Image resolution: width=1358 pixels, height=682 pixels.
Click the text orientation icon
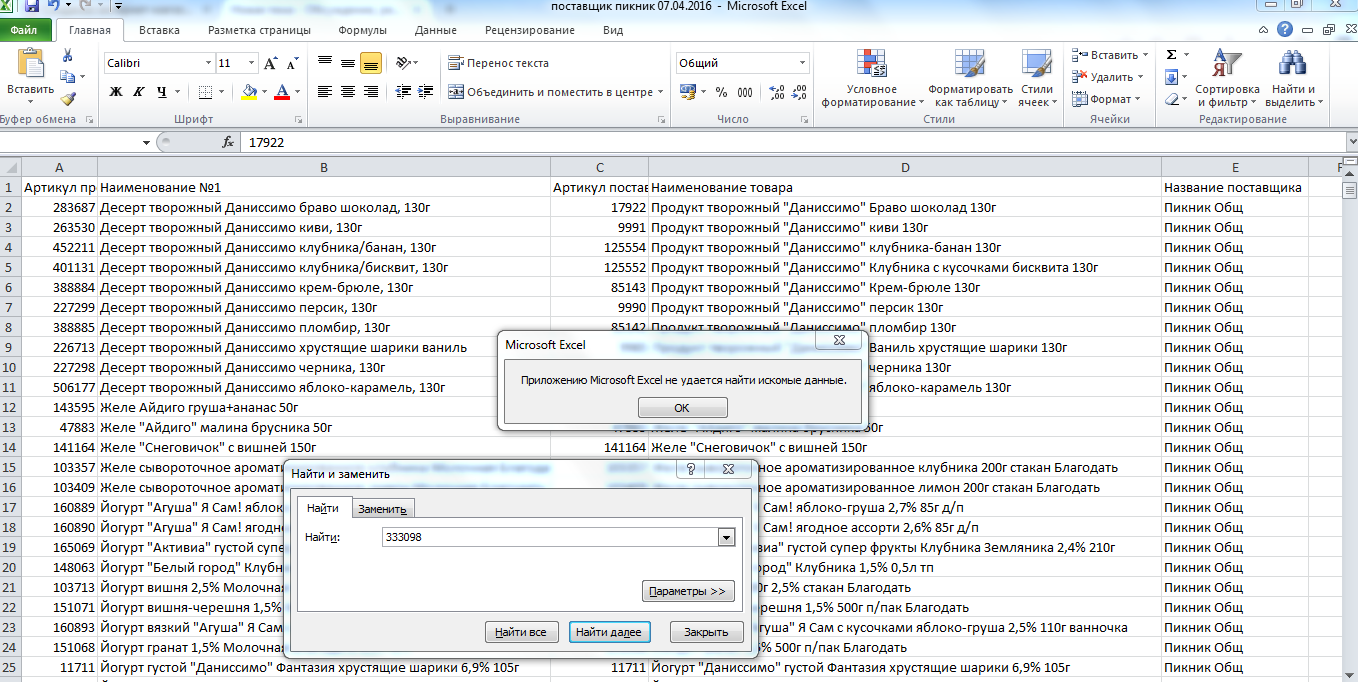(x=403, y=63)
